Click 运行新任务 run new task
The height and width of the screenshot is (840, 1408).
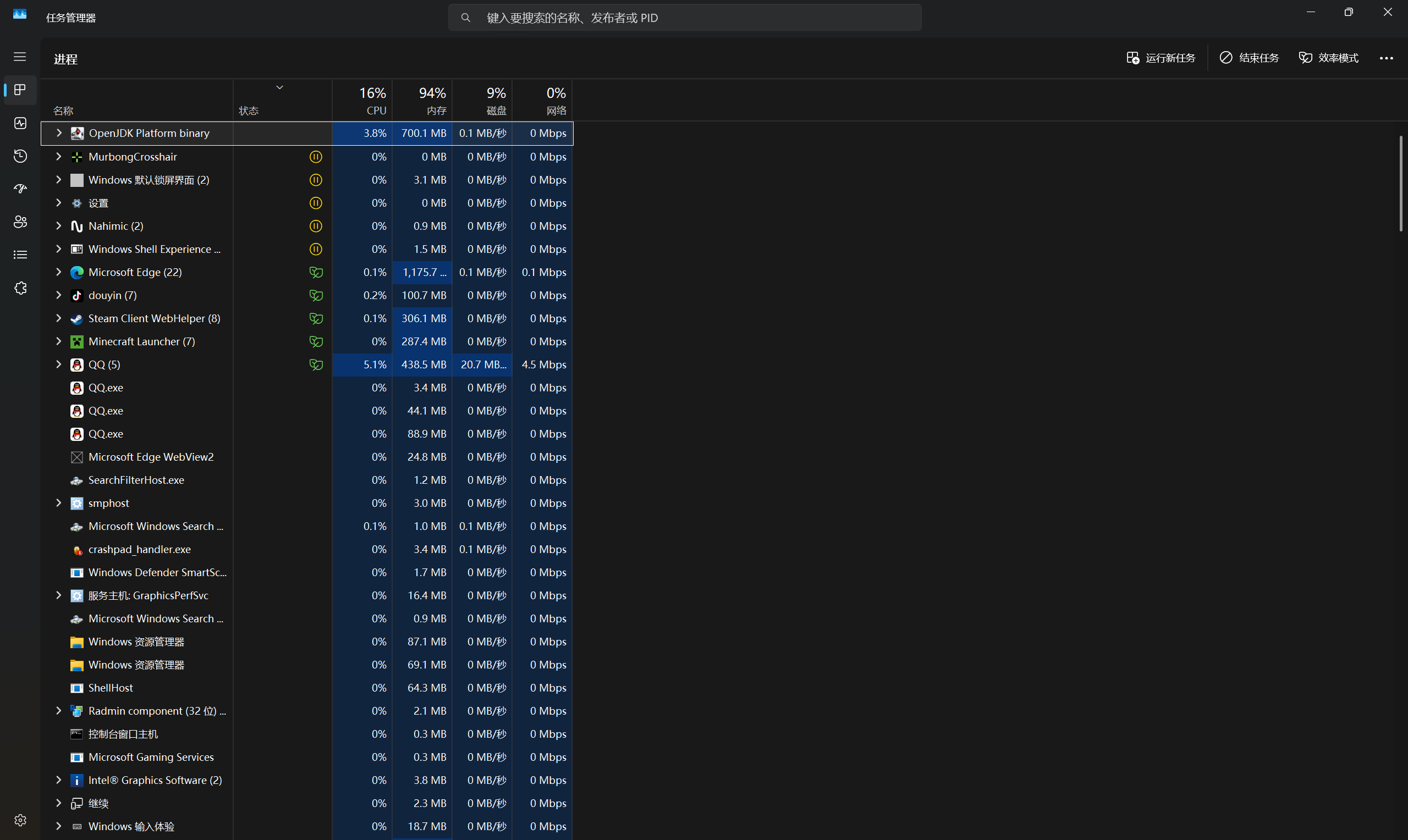(1160, 58)
